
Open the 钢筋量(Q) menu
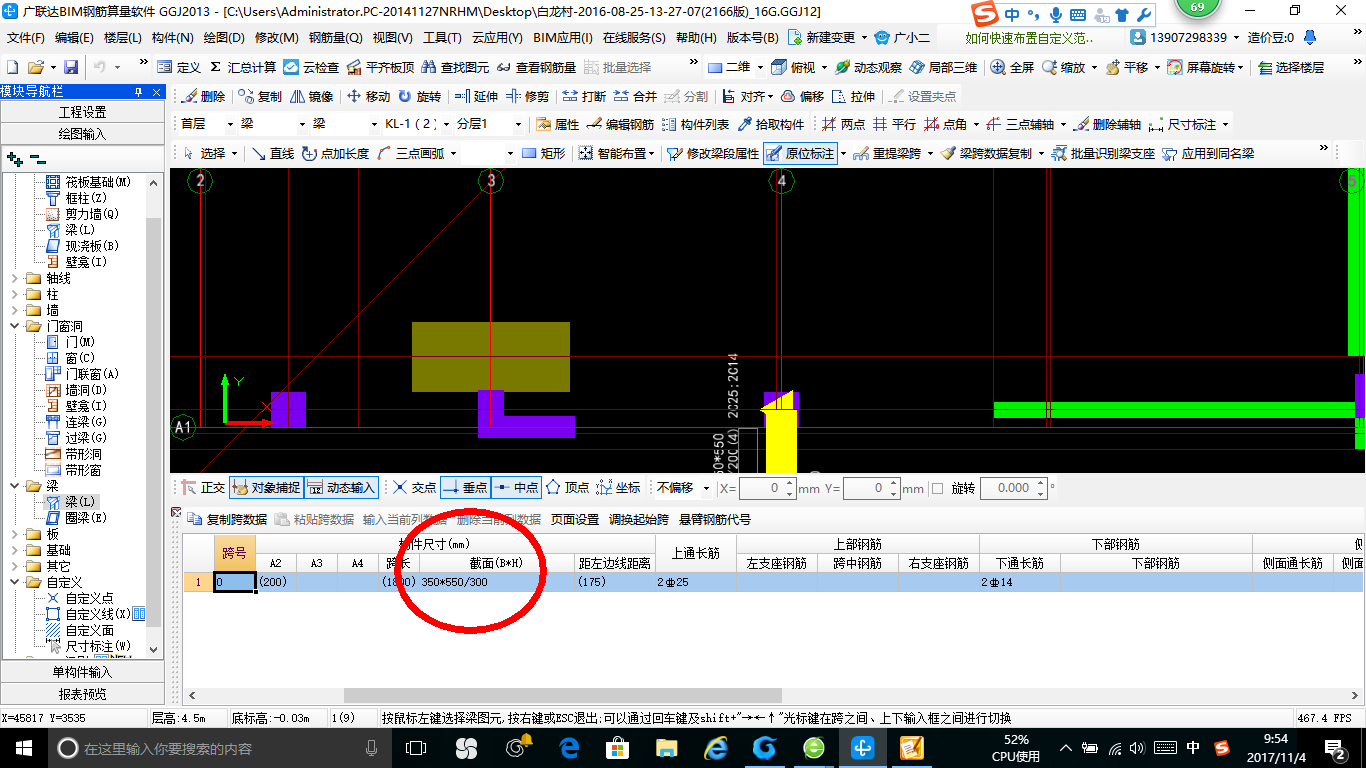[x=336, y=37]
